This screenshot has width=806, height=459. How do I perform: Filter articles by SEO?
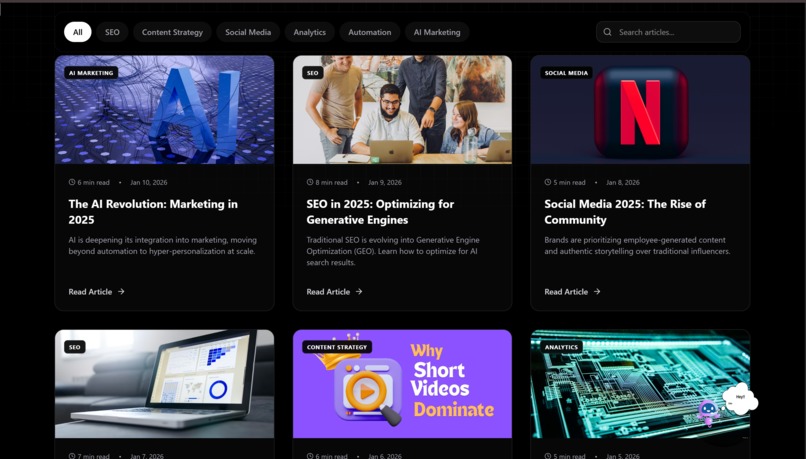click(112, 32)
